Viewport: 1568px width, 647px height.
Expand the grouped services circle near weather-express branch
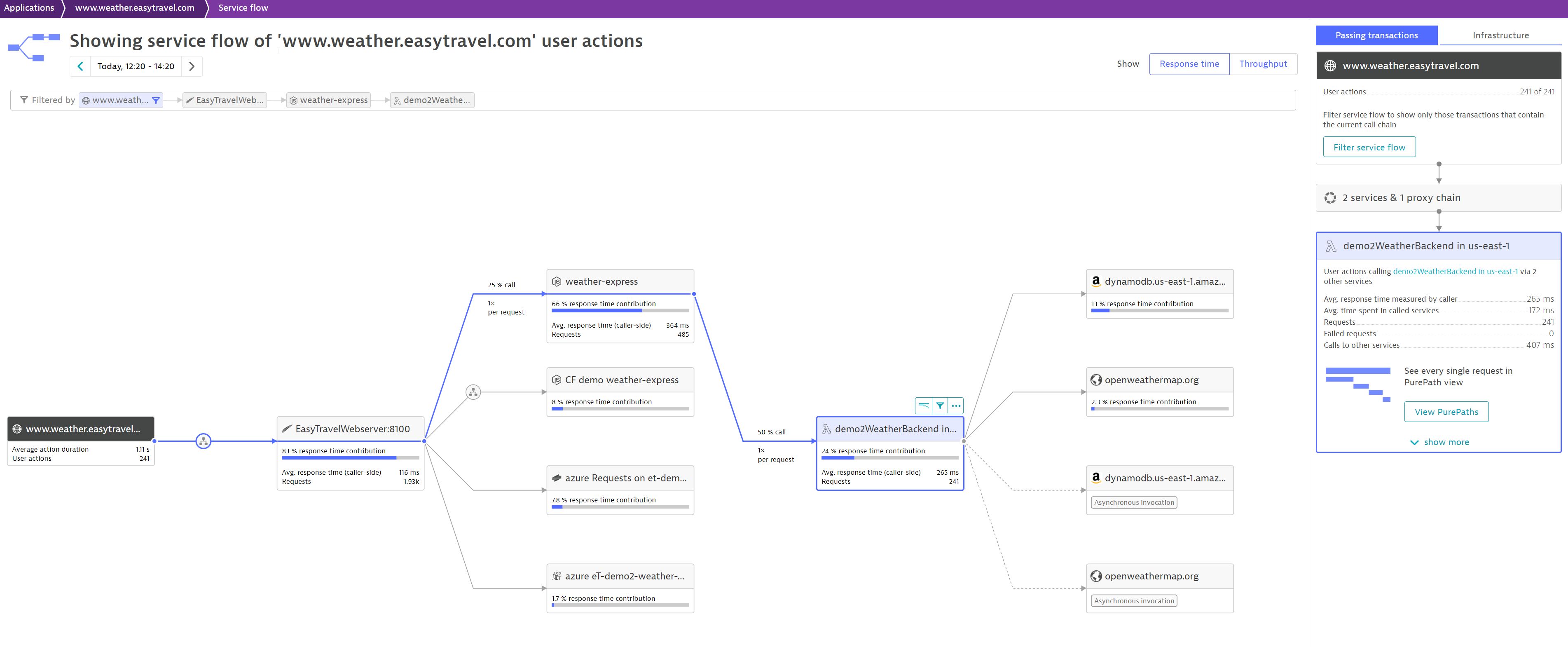click(x=473, y=392)
